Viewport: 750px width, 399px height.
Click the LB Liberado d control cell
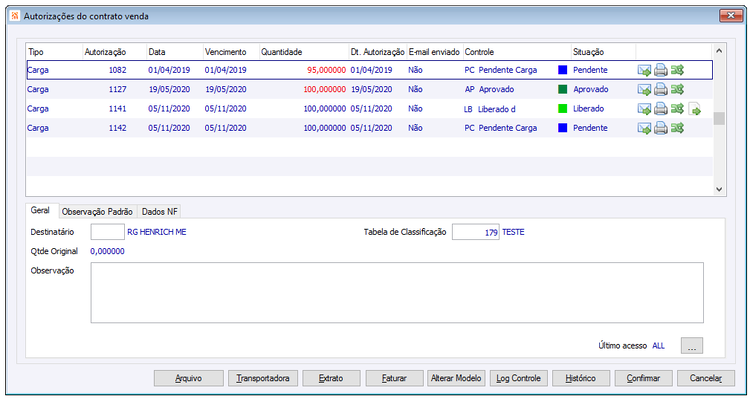490,109
